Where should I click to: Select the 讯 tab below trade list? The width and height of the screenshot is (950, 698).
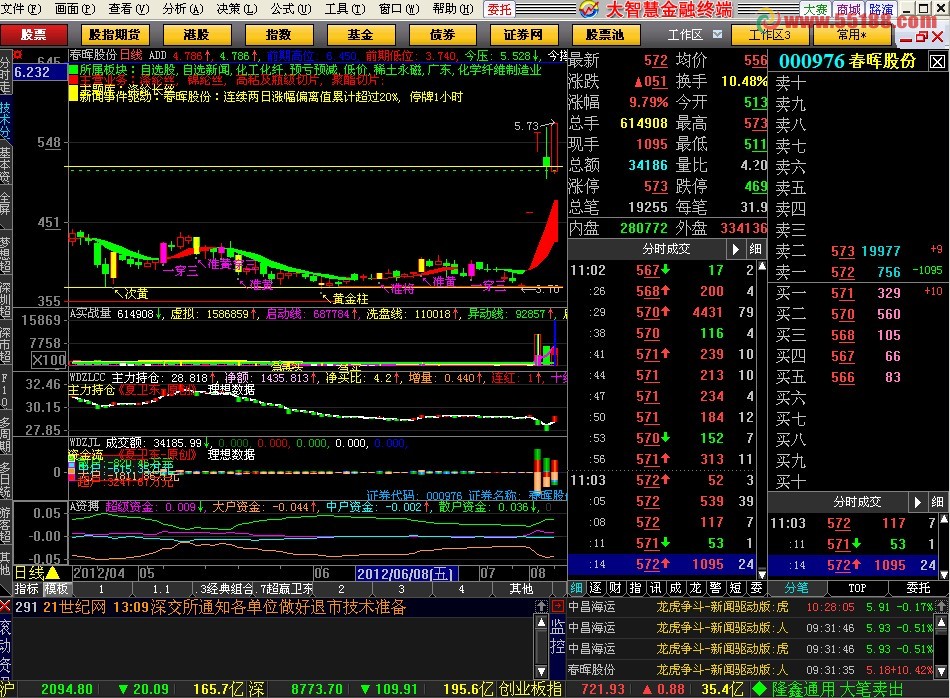tap(656, 588)
